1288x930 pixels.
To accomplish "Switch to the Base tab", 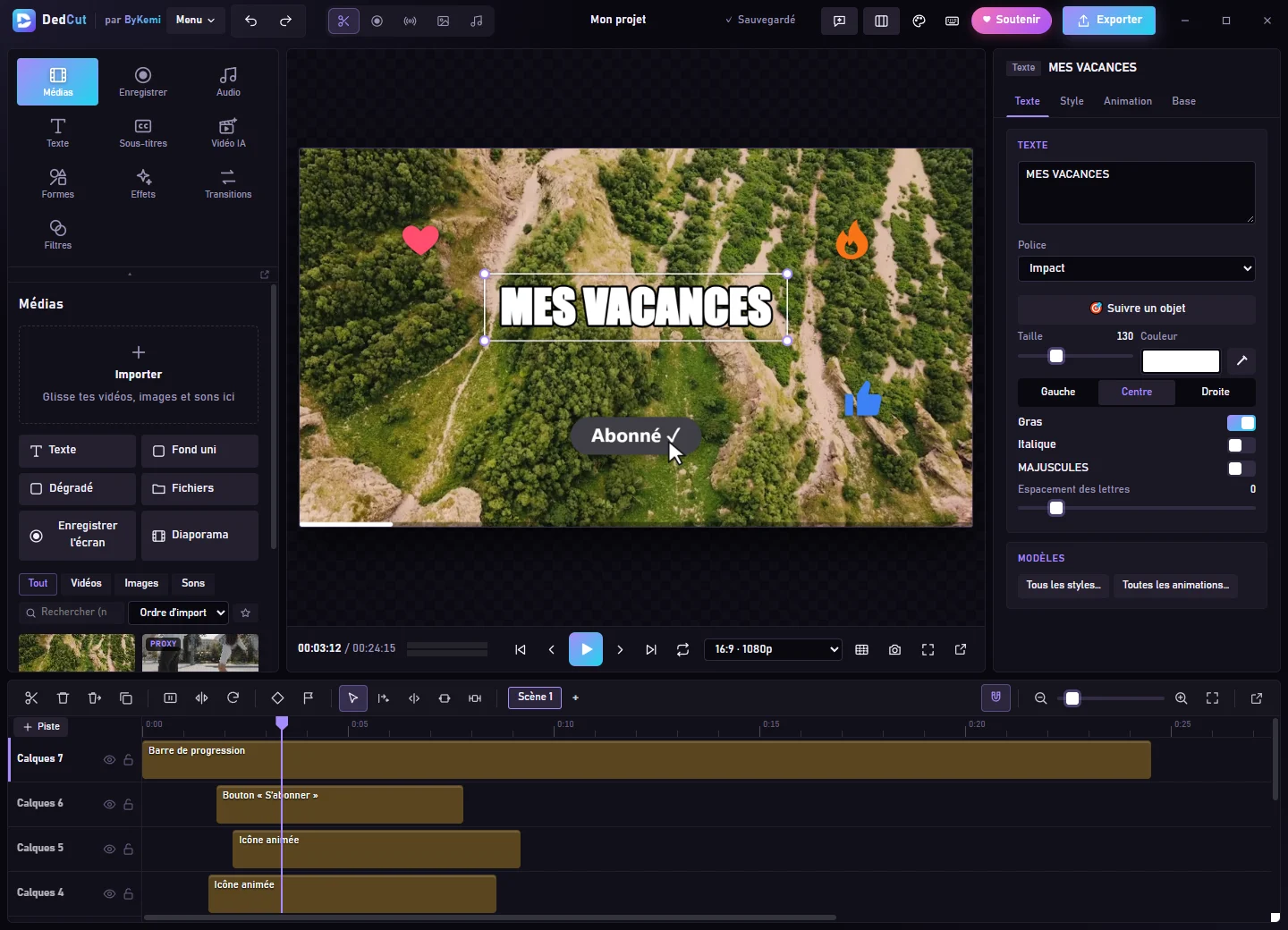I will (1184, 101).
